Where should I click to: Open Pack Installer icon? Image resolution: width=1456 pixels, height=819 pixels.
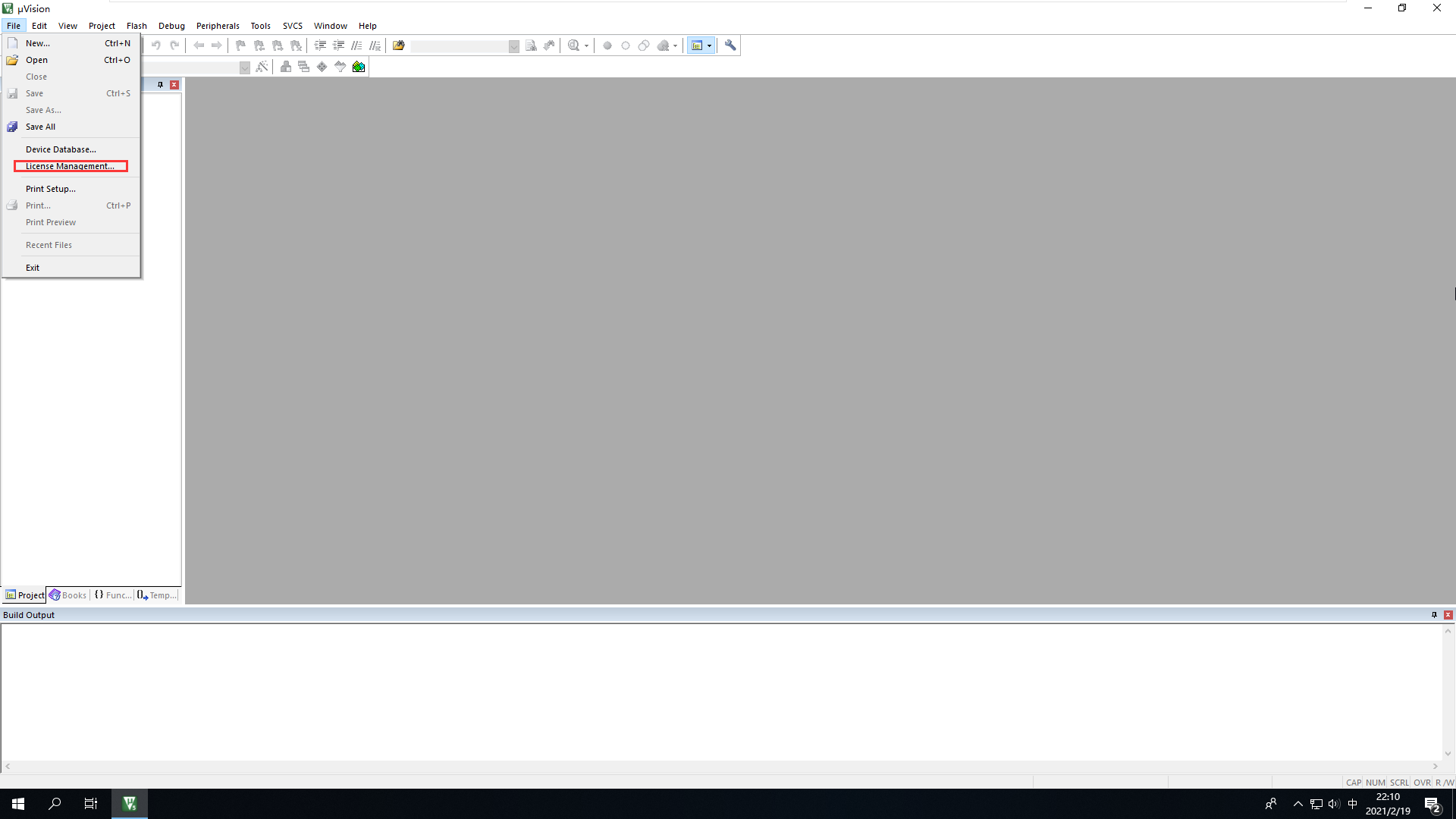tap(359, 67)
